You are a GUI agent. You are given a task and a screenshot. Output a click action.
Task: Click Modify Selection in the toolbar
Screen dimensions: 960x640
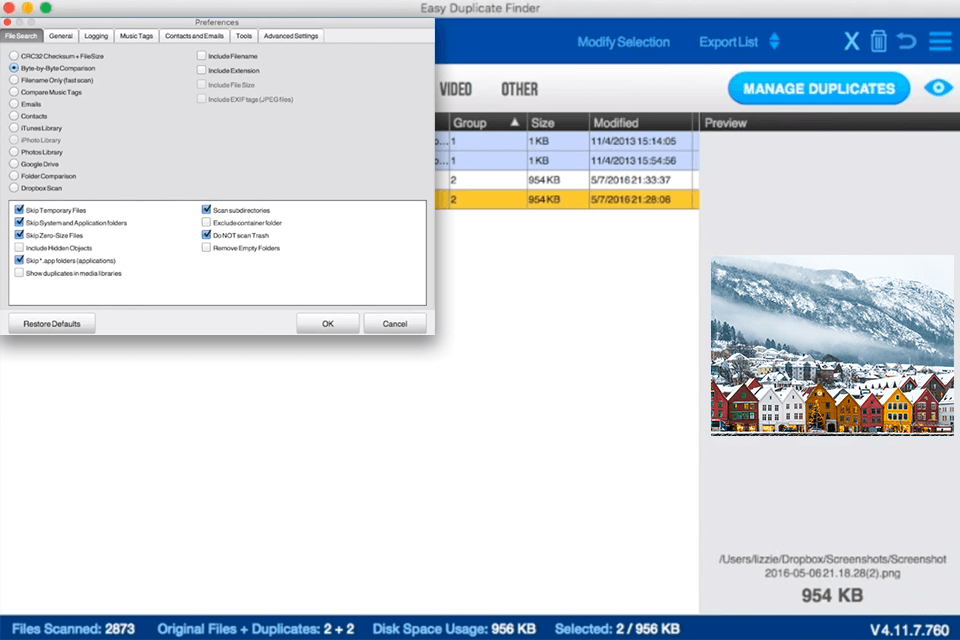click(x=624, y=42)
